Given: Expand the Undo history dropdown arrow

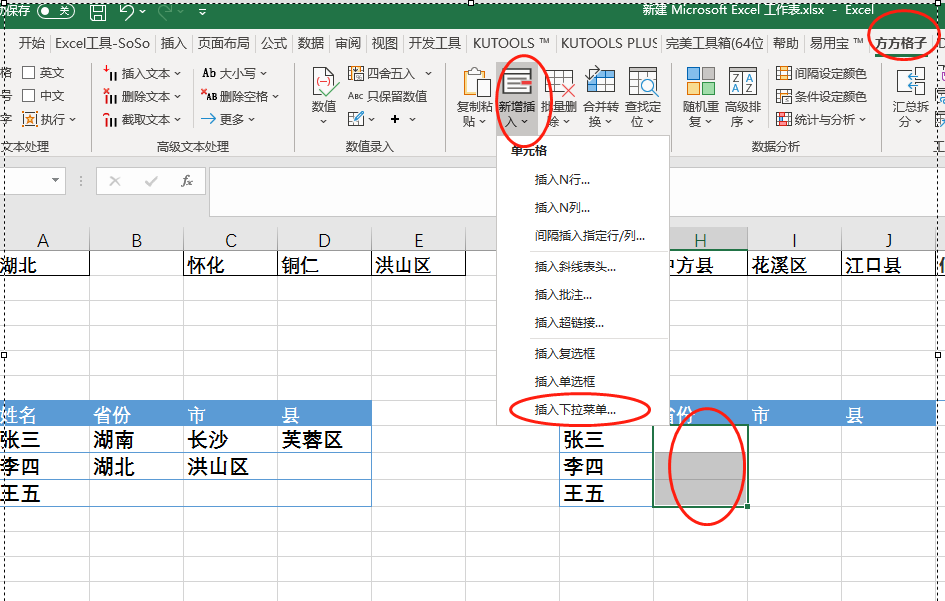Looking at the screenshot, I should 142,11.
